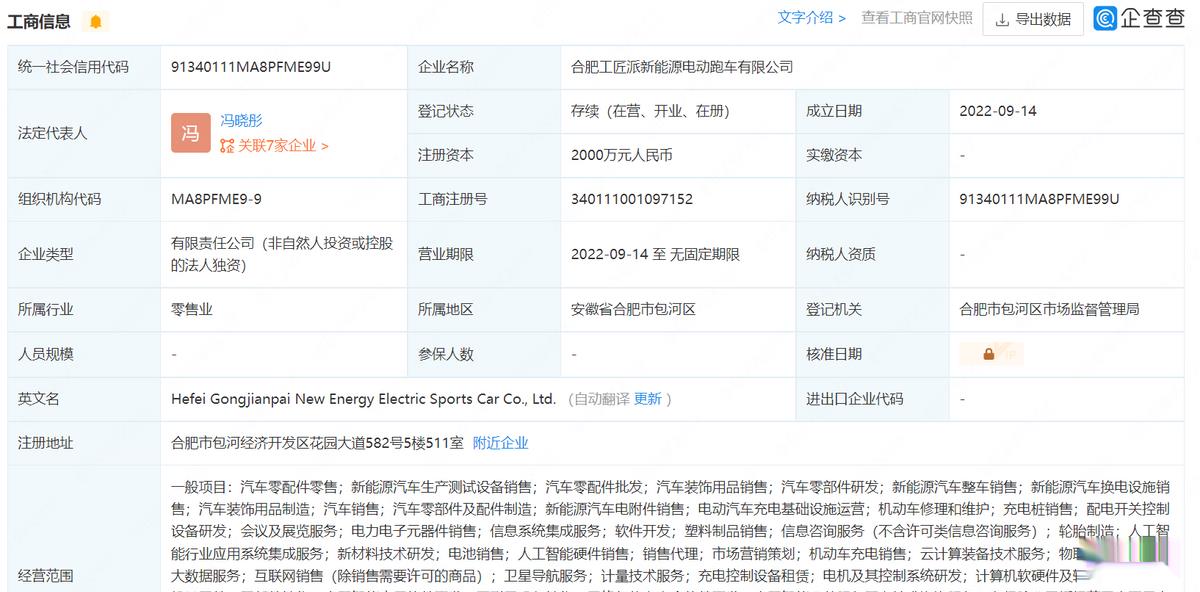Select registered capital 2000万元人民币

(622, 155)
